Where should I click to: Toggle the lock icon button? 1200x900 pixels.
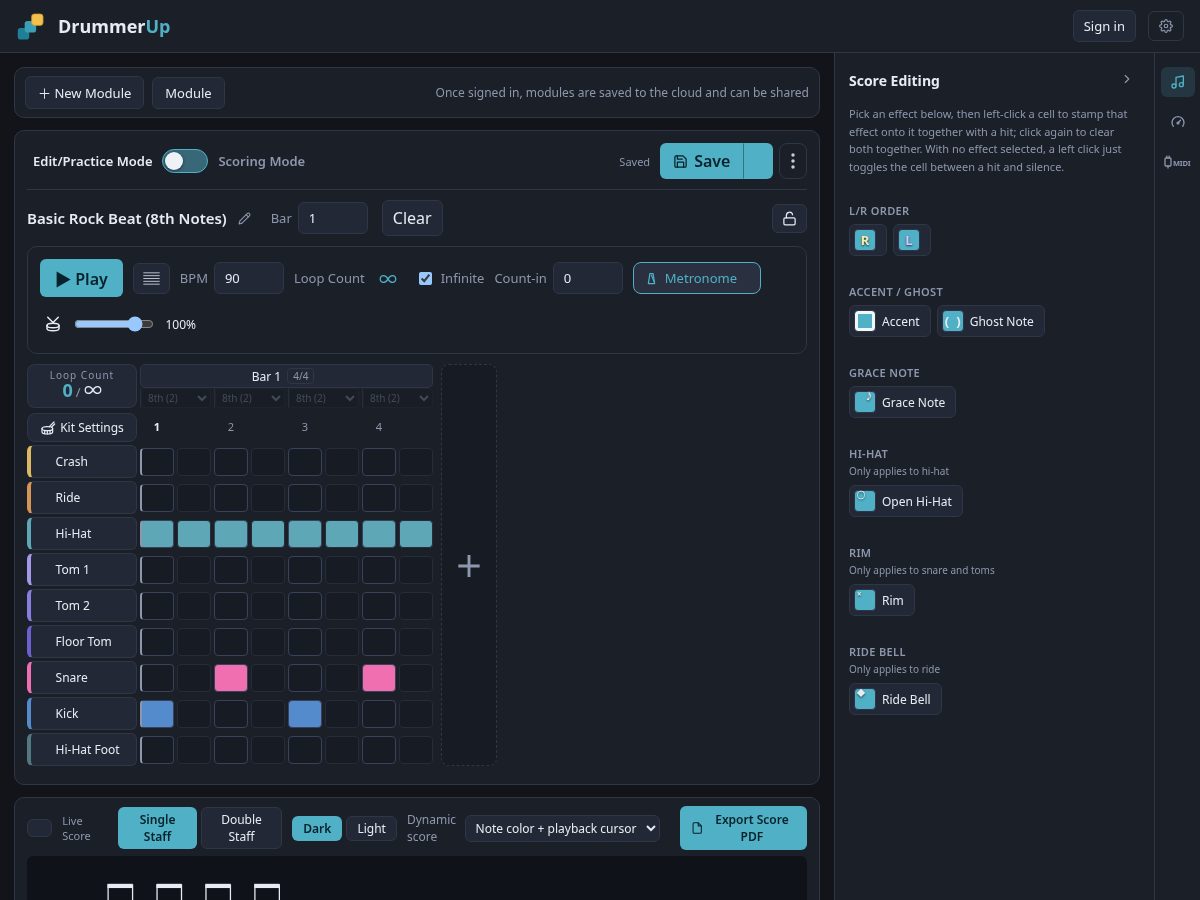pyautogui.click(x=789, y=218)
